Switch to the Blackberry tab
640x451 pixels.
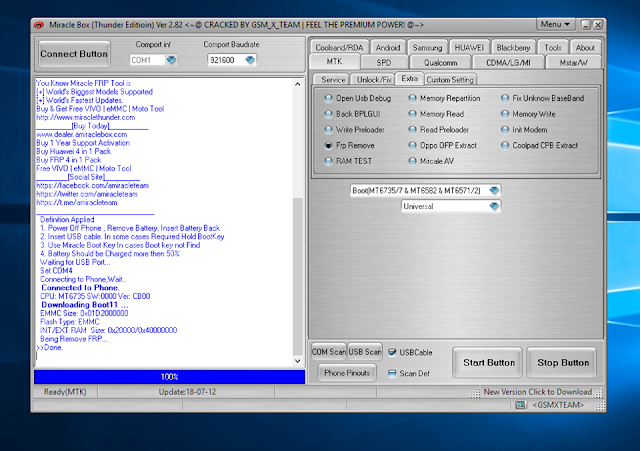[x=513, y=48]
